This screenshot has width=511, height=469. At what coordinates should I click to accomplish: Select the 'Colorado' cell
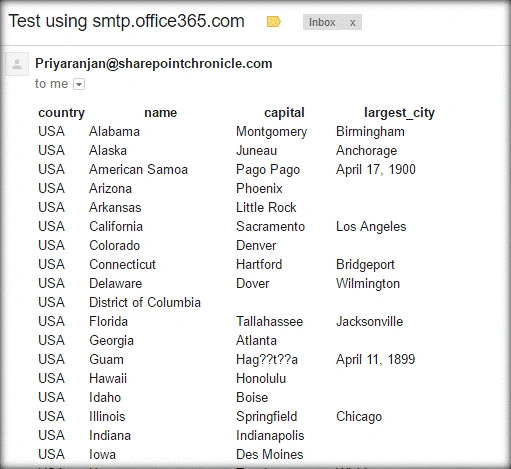click(114, 245)
